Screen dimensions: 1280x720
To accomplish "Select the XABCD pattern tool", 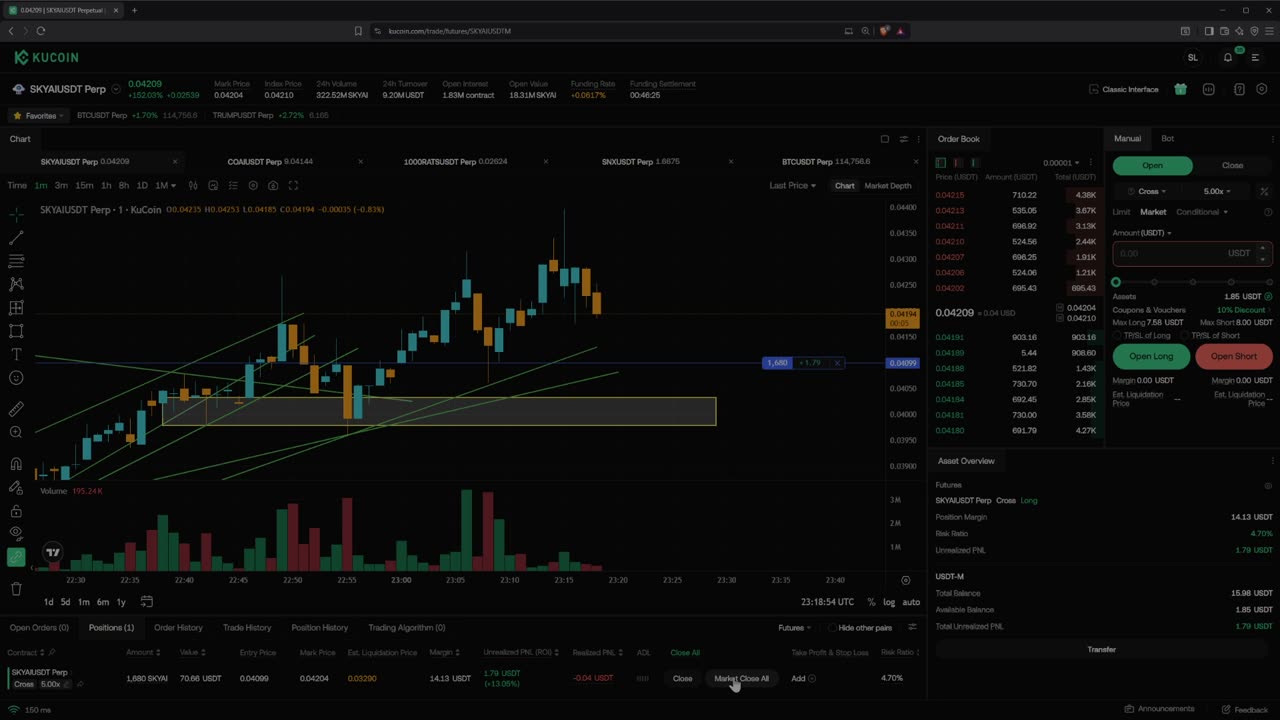I will tap(16, 284).
